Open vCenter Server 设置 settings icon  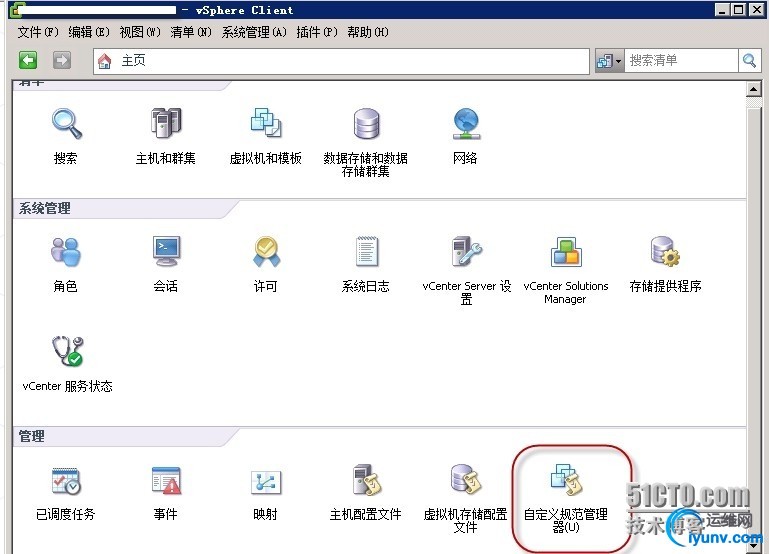[466, 251]
